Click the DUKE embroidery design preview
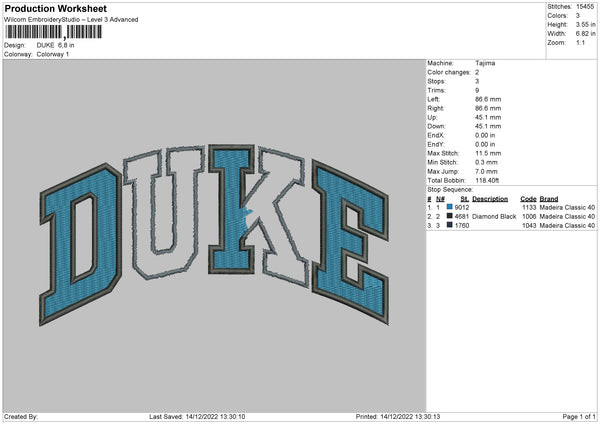Screen dimensions: 600x424 pyautogui.click(x=214, y=235)
